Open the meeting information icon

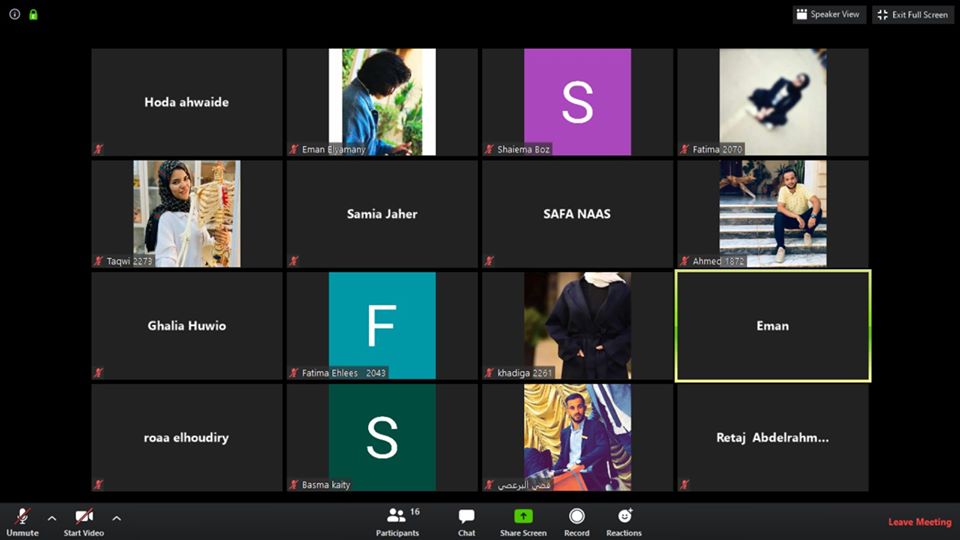click(15, 15)
